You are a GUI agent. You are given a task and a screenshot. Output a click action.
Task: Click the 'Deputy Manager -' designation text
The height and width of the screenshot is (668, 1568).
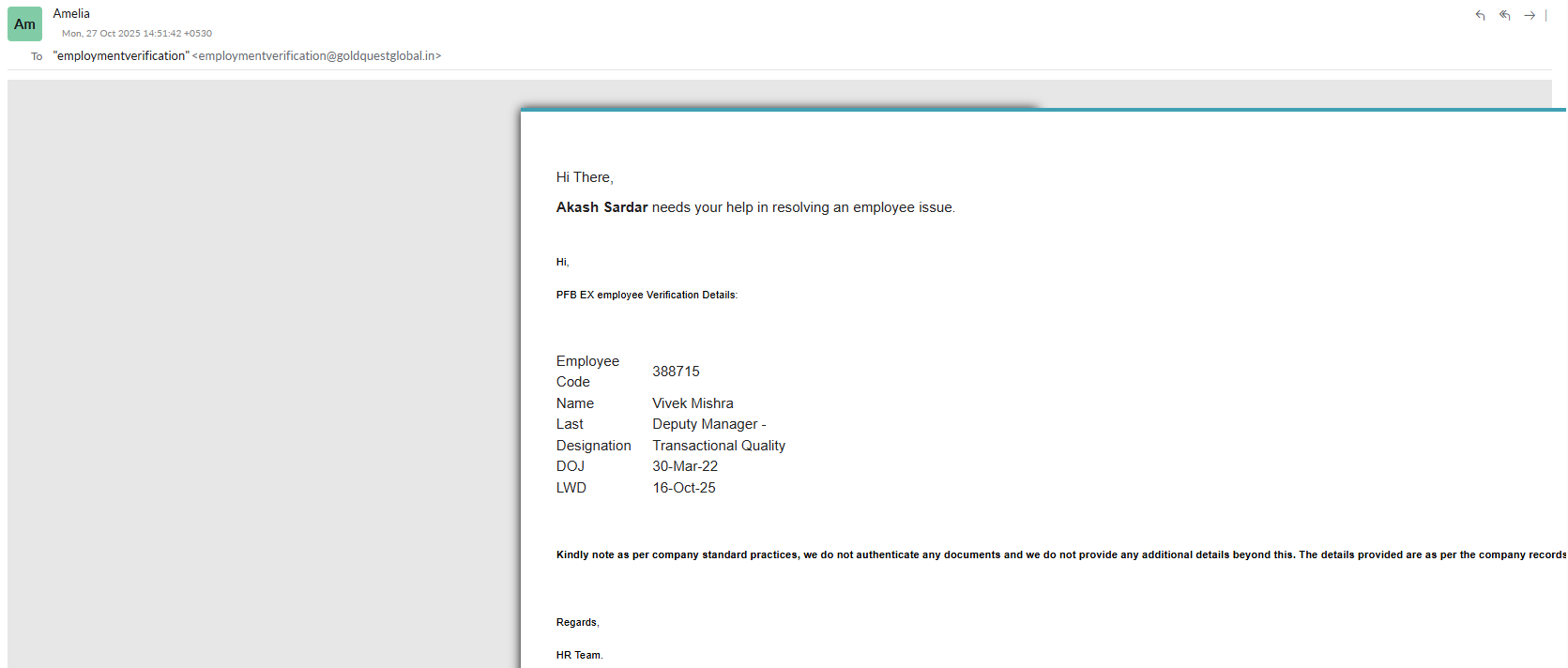(708, 424)
